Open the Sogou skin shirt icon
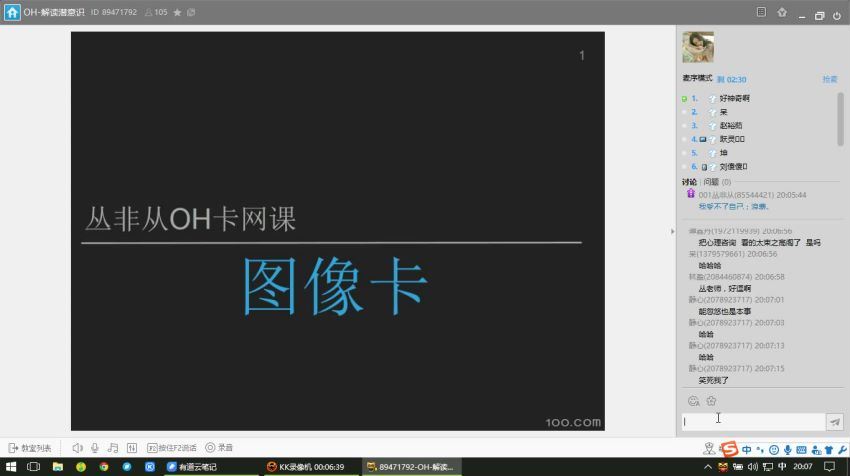Viewport: 850px width, 476px height. 829,450
